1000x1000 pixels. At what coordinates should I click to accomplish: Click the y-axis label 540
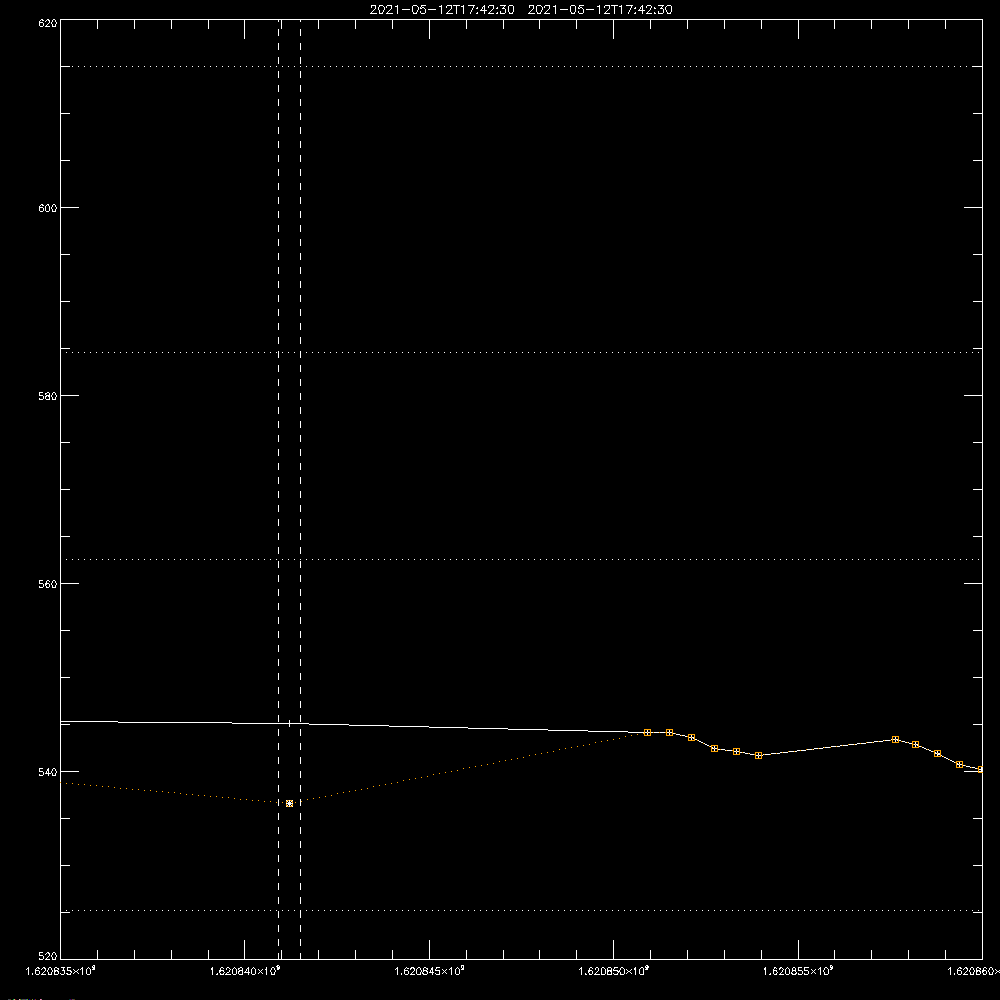pos(48,772)
